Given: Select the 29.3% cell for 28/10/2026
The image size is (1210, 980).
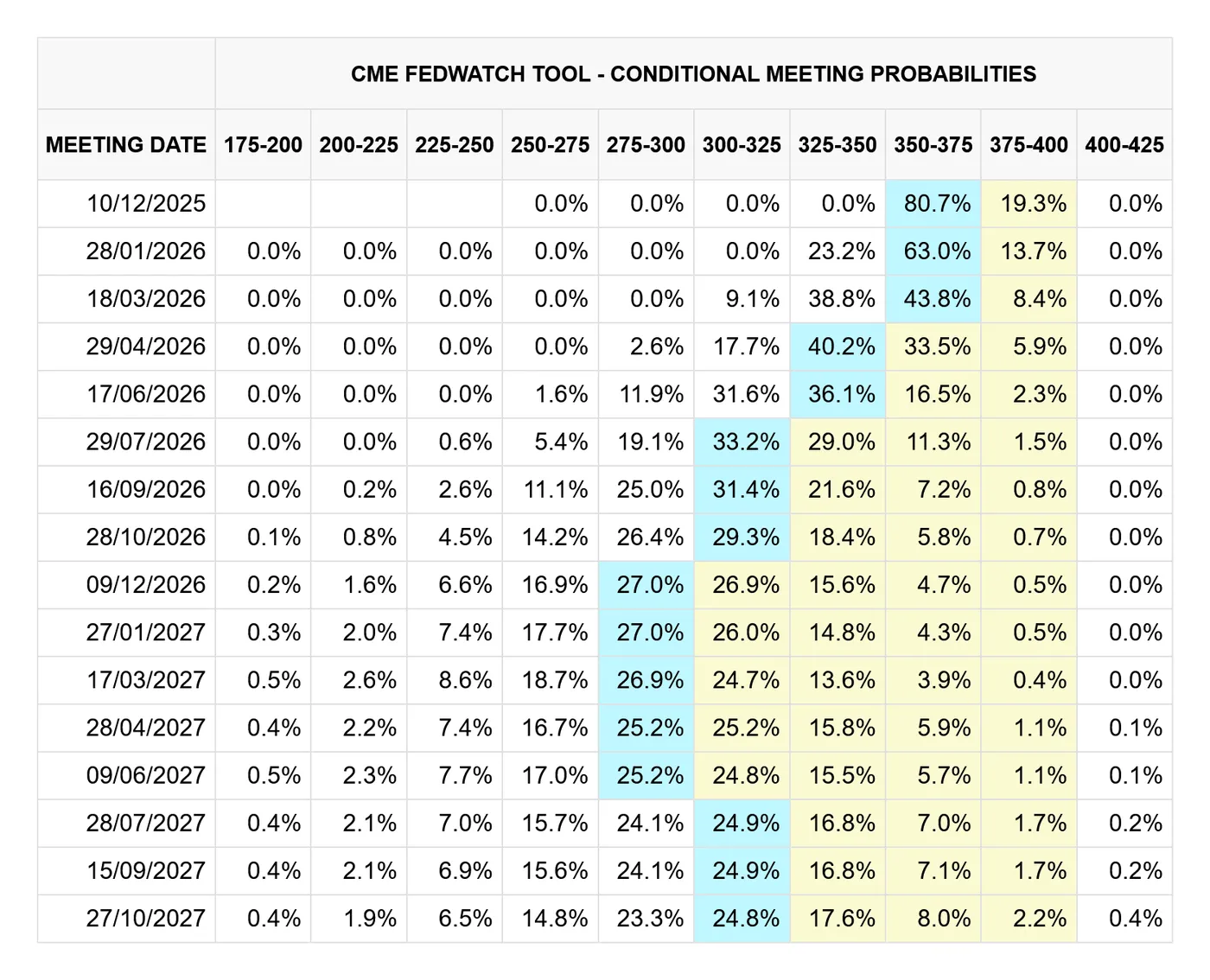Looking at the screenshot, I should coord(745,537).
